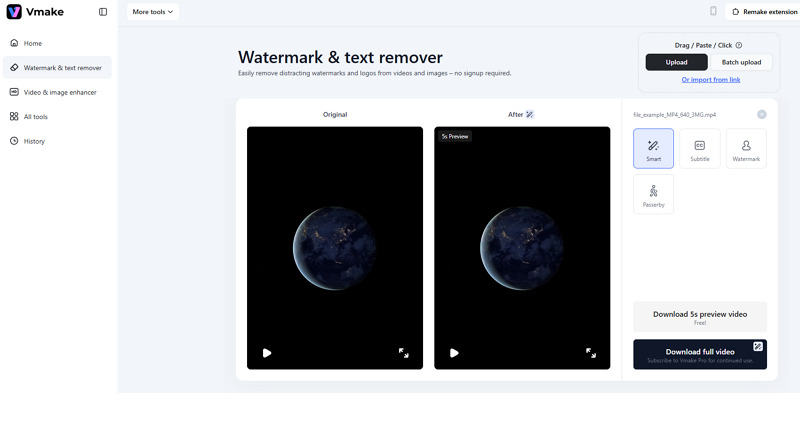Click the Upload button
800x446 pixels.
pos(677,62)
